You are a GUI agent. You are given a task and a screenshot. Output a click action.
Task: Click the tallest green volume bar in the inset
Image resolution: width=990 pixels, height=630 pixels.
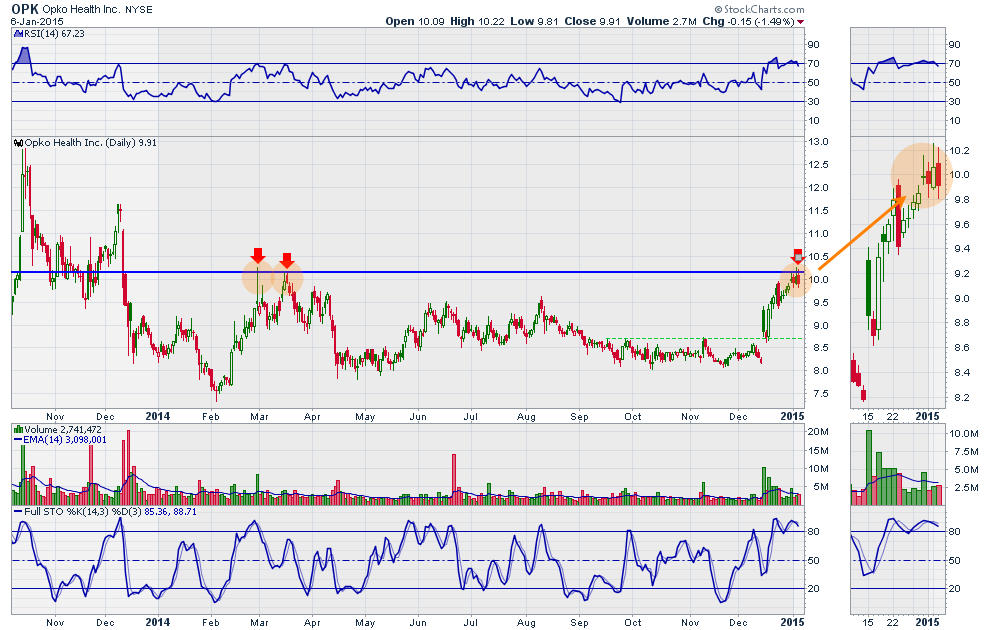pos(869,467)
